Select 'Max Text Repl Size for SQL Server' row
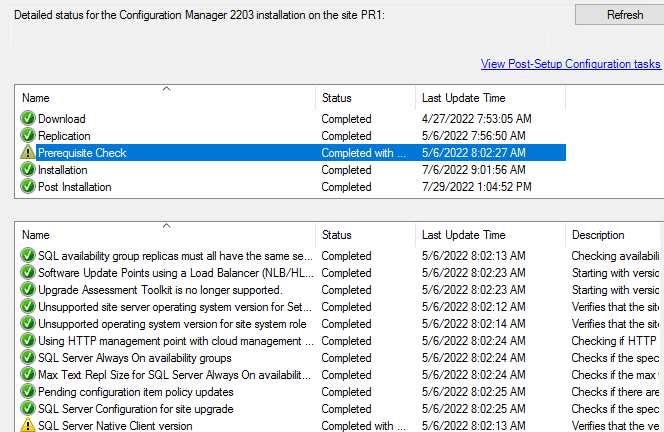Screen dimensions: 664x432 [342, 374]
